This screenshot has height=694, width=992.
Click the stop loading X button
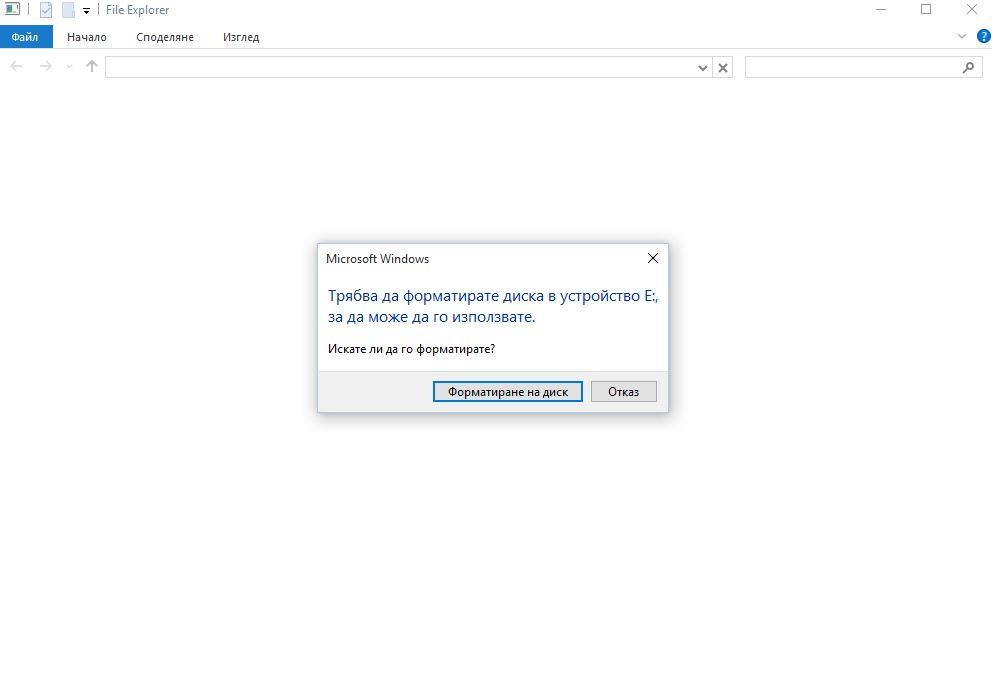coord(722,68)
